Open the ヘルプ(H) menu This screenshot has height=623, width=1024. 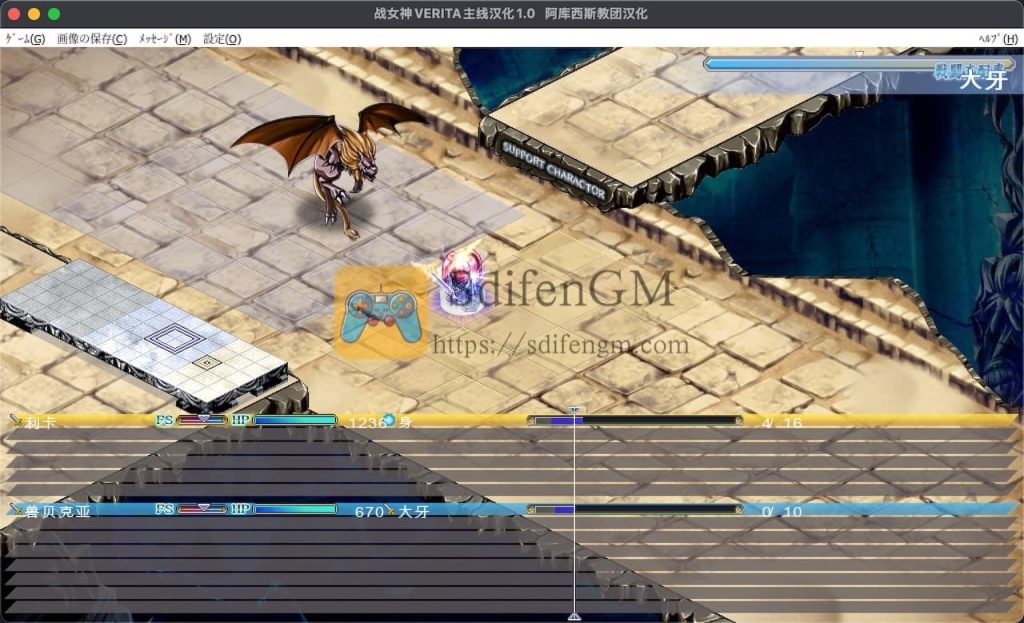click(x=999, y=39)
